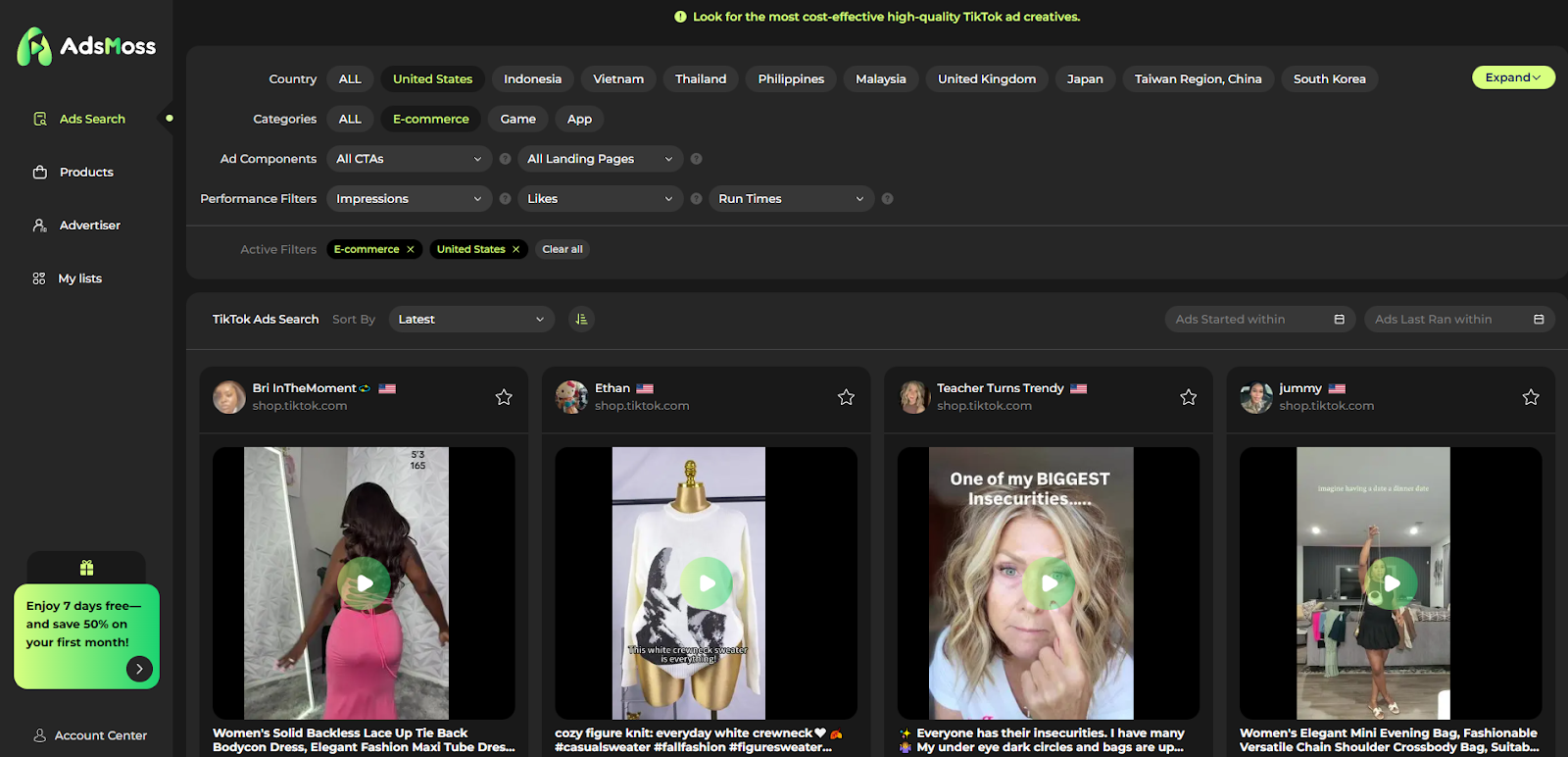Select the Japan country filter
1568x757 pixels.
(x=1085, y=79)
